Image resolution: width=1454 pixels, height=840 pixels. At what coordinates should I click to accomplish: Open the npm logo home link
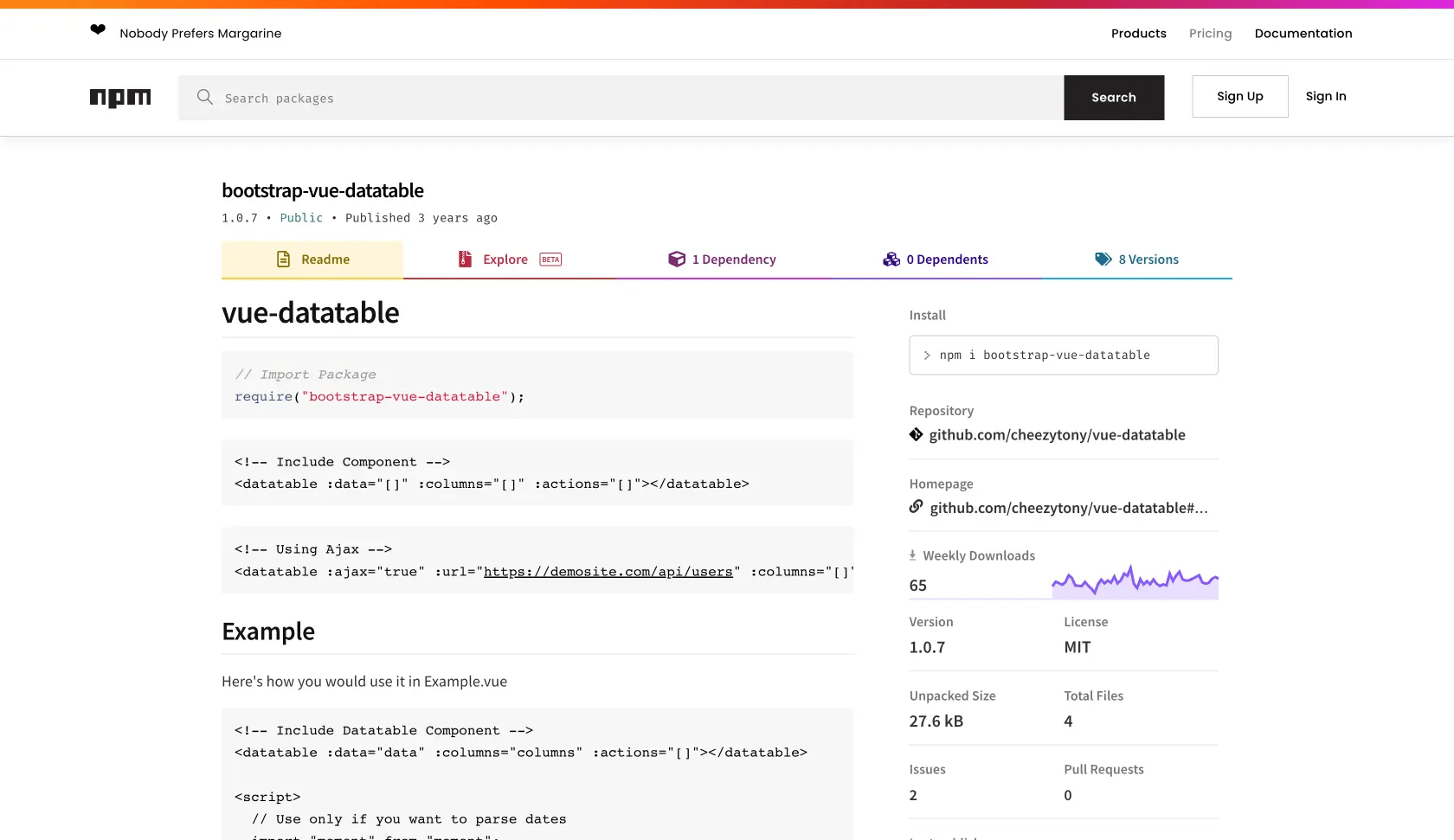(120, 98)
